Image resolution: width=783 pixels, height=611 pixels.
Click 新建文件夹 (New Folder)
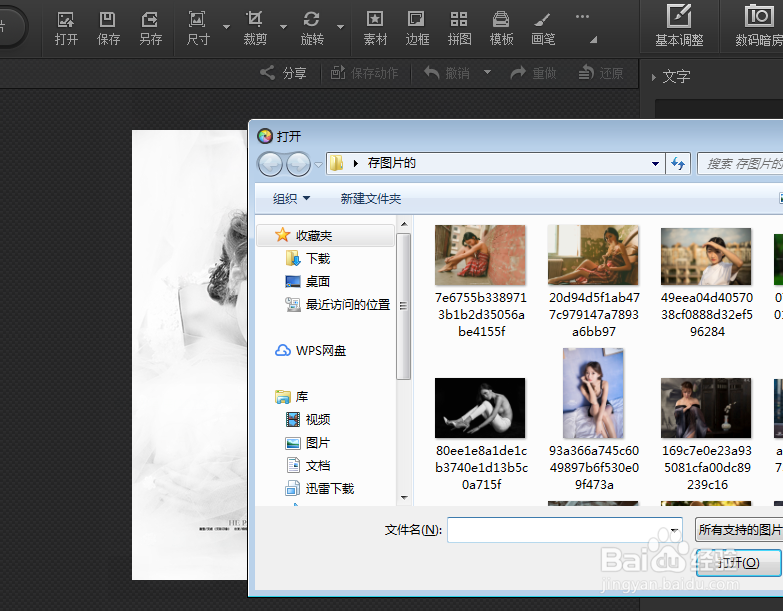[371, 199]
